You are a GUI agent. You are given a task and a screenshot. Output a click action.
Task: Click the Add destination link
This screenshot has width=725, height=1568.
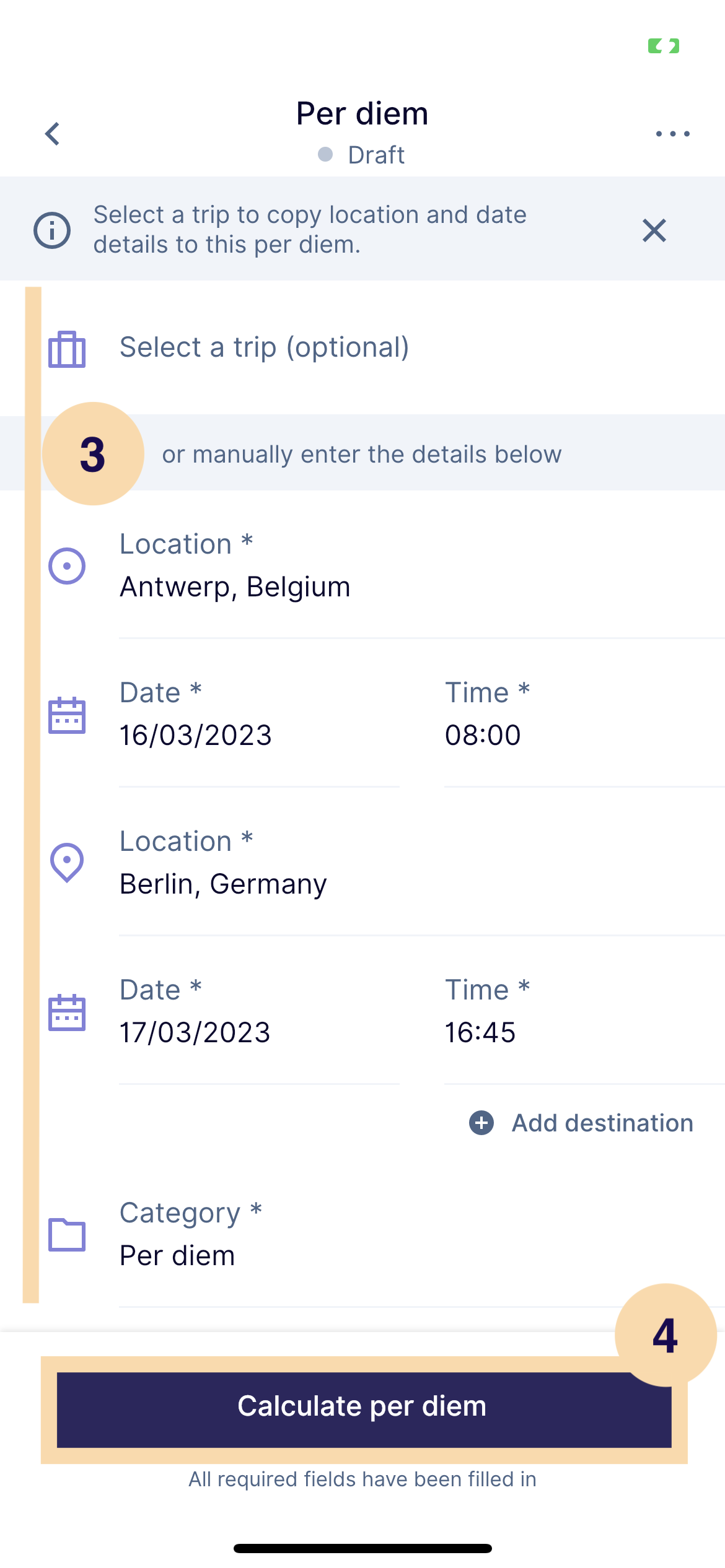(602, 1123)
